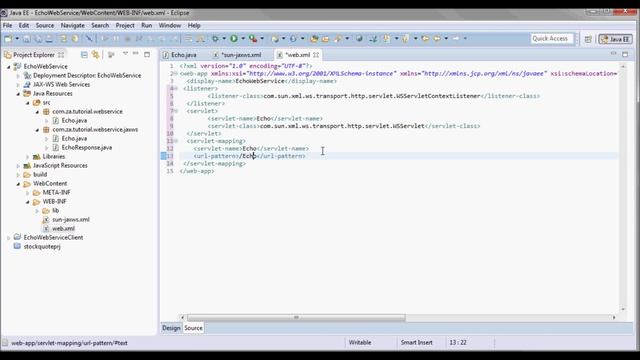The width and height of the screenshot is (640, 360).
Task: Toggle code folding at line 11 servlet-mapping
Action: 176,141
